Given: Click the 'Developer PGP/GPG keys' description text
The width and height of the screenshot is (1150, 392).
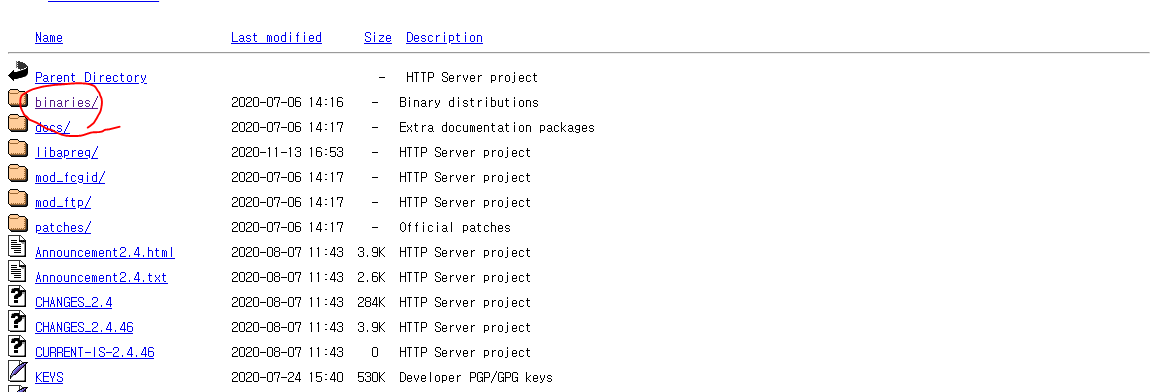Looking at the screenshot, I should tap(475, 377).
